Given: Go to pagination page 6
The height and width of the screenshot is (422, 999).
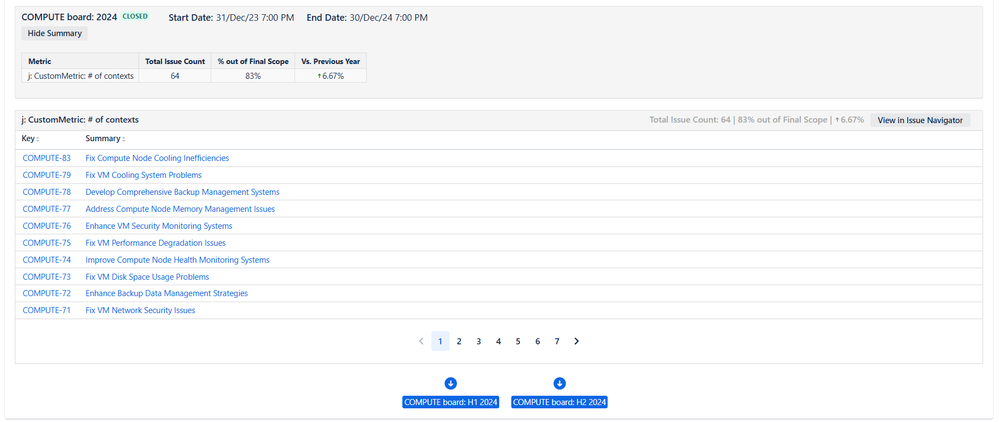Looking at the screenshot, I should [538, 341].
